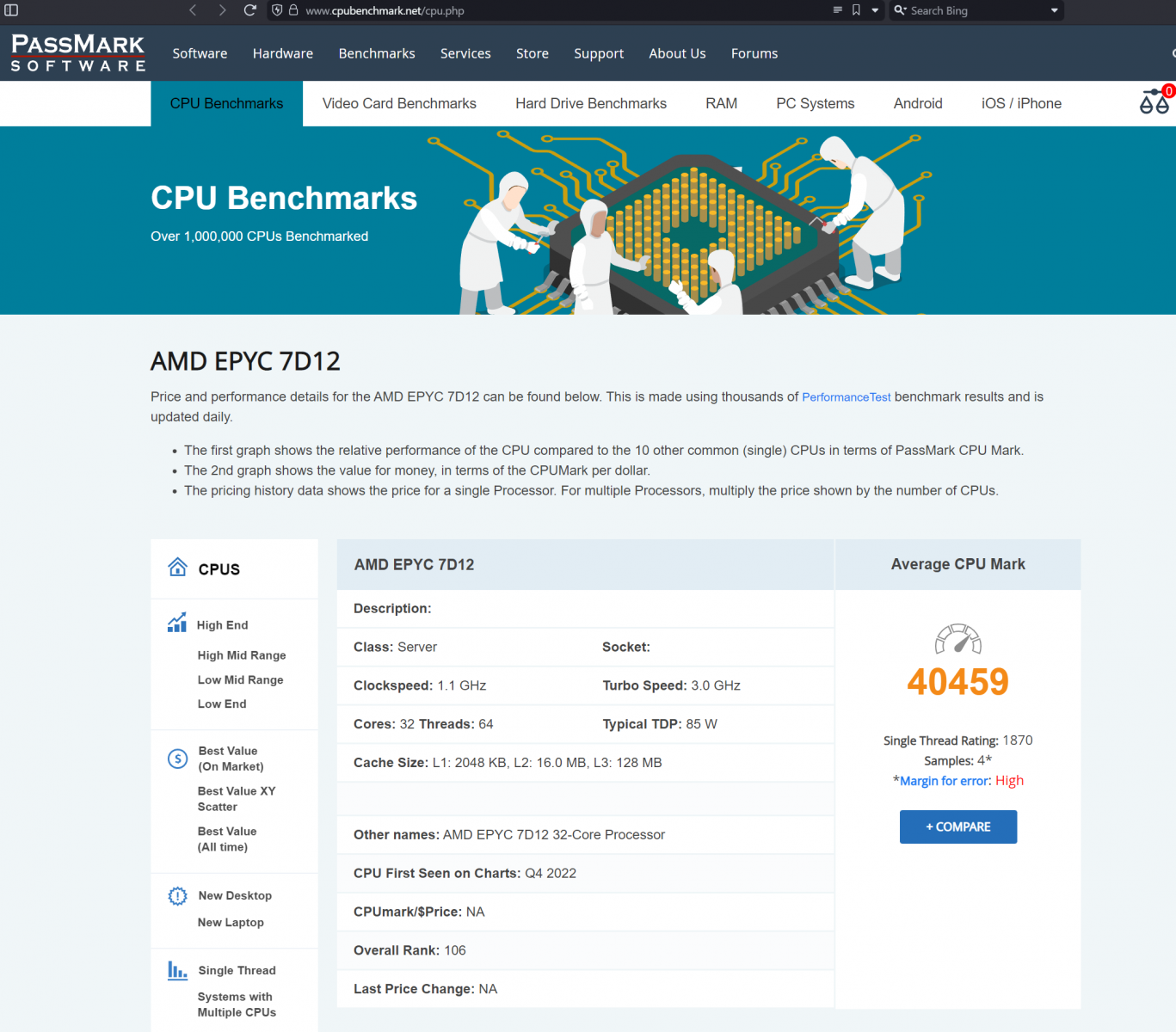Open the High End CPU list
The height and width of the screenshot is (1032, 1176).
(x=222, y=625)
